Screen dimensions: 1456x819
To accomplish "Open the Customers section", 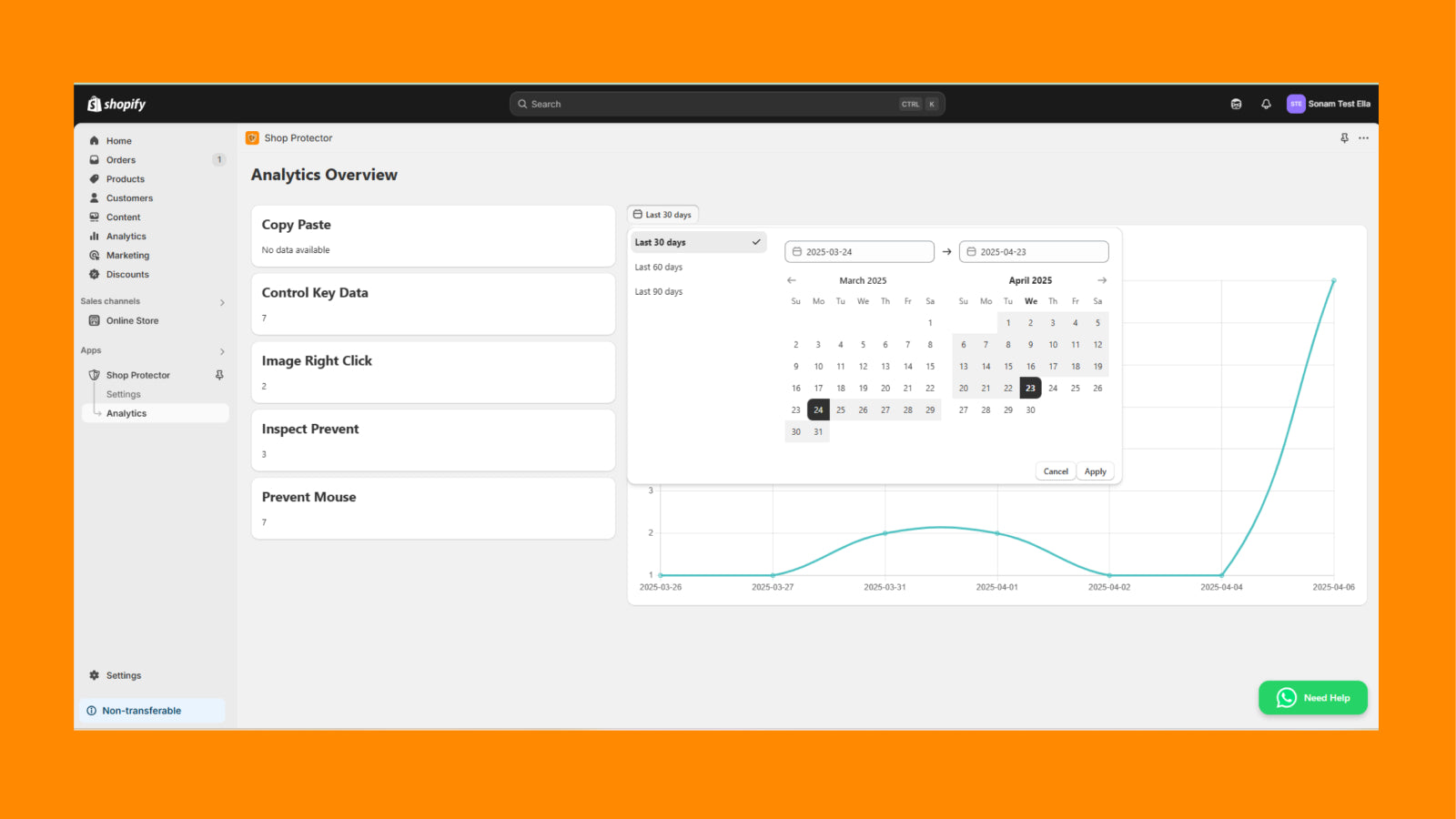I will (x=129, y=197).
